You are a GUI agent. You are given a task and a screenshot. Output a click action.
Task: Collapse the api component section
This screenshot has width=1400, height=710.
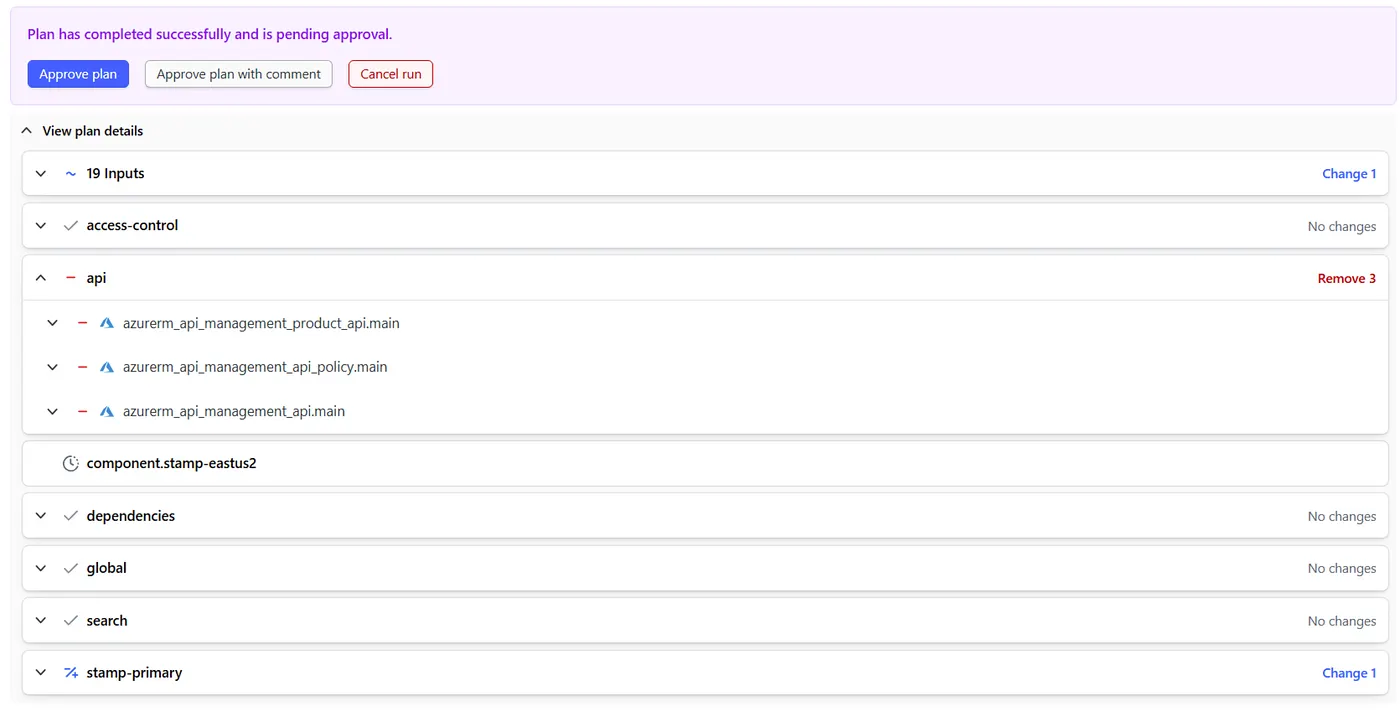41,278
